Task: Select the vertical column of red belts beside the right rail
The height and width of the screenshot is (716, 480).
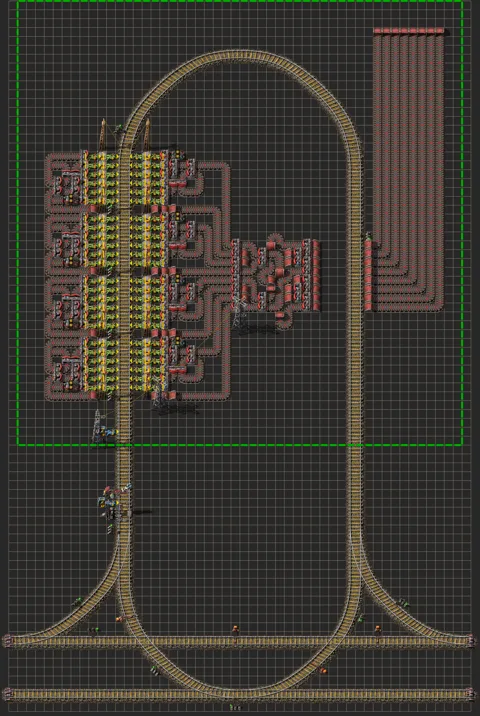Action: click(368, 276)
